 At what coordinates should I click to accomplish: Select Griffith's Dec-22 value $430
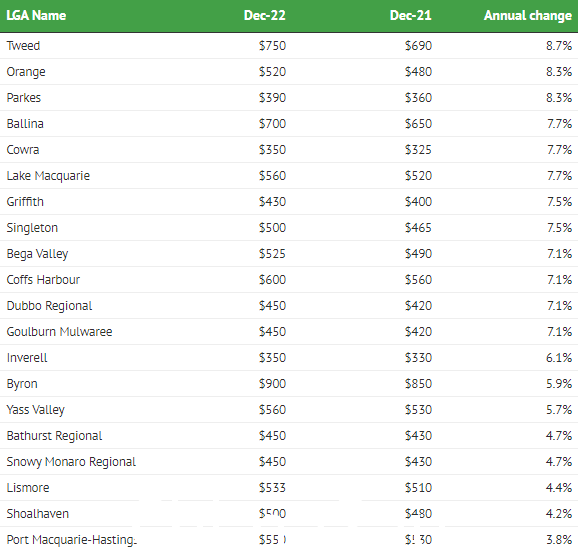[272, 202]
